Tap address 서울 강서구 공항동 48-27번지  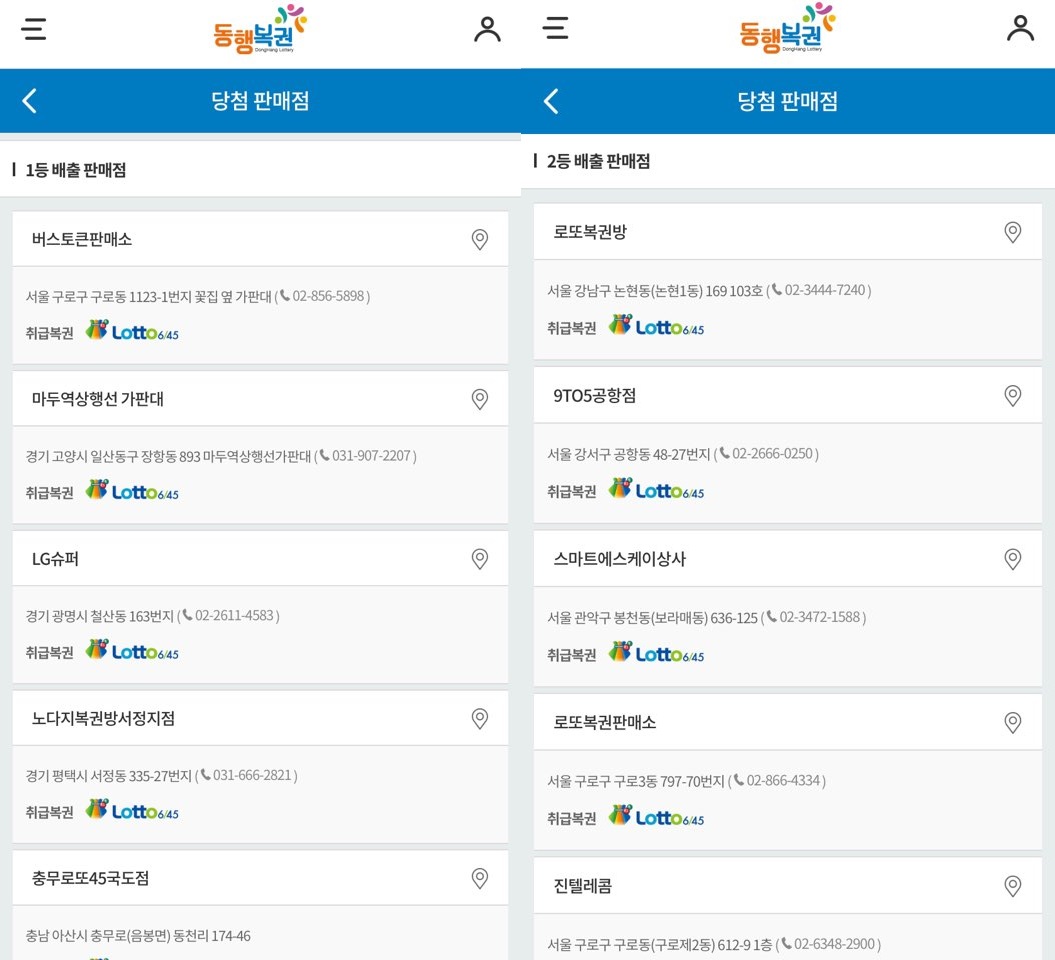pos(628,454)
